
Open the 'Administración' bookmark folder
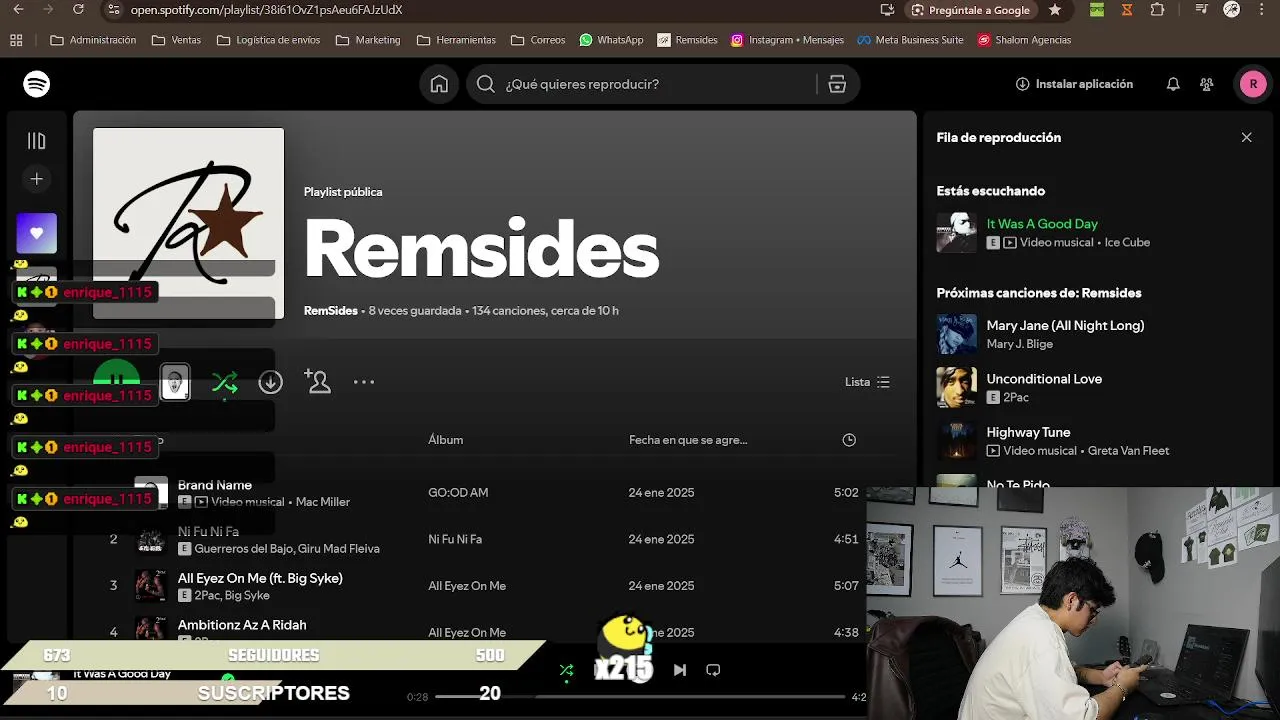[x=93, y=40]
